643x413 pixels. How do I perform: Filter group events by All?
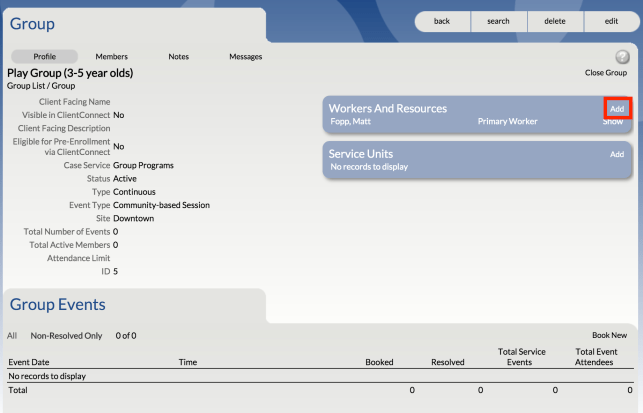[x=12, y=335]
